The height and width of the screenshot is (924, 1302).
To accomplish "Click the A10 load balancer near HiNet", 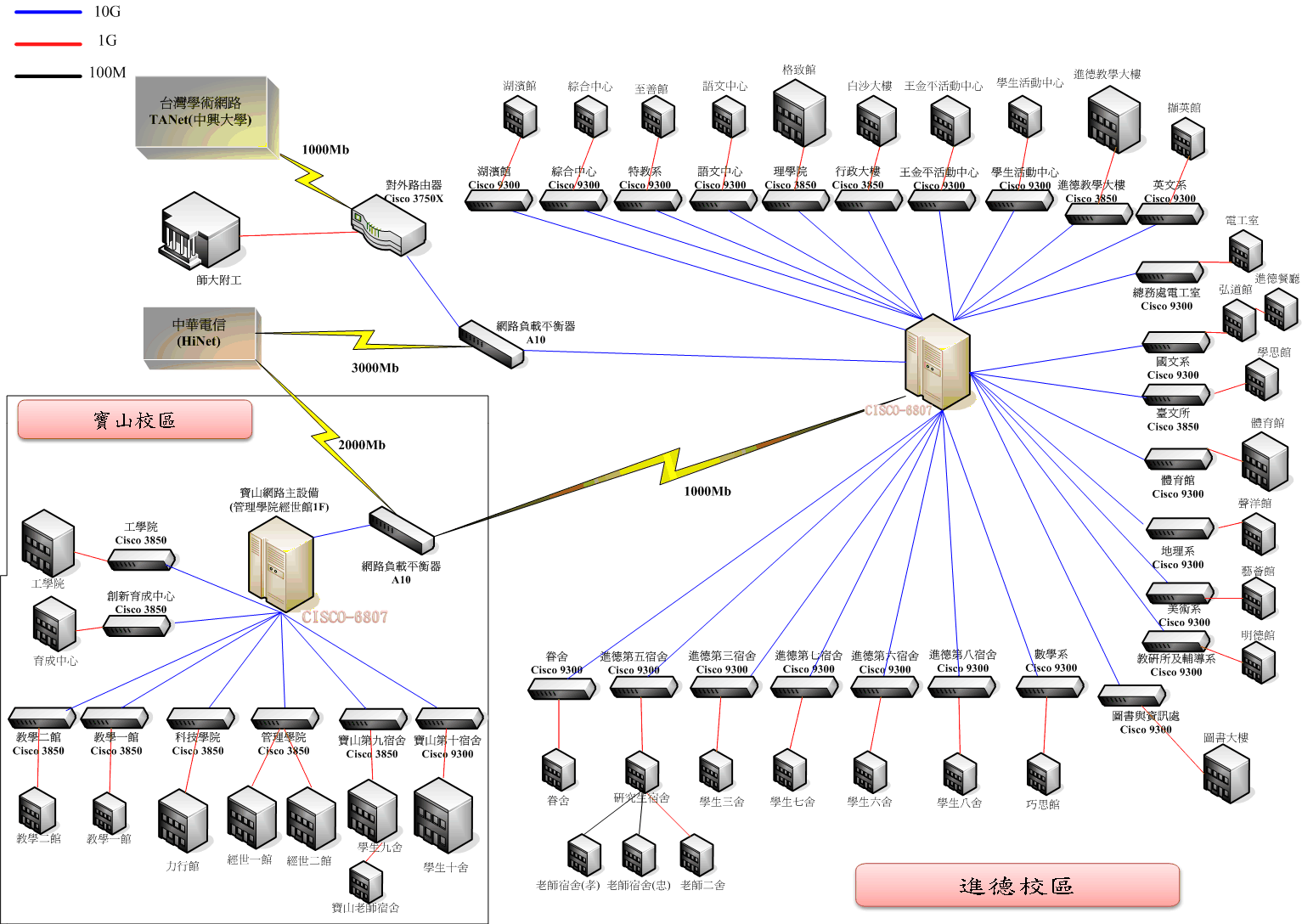I will [492, 344].
